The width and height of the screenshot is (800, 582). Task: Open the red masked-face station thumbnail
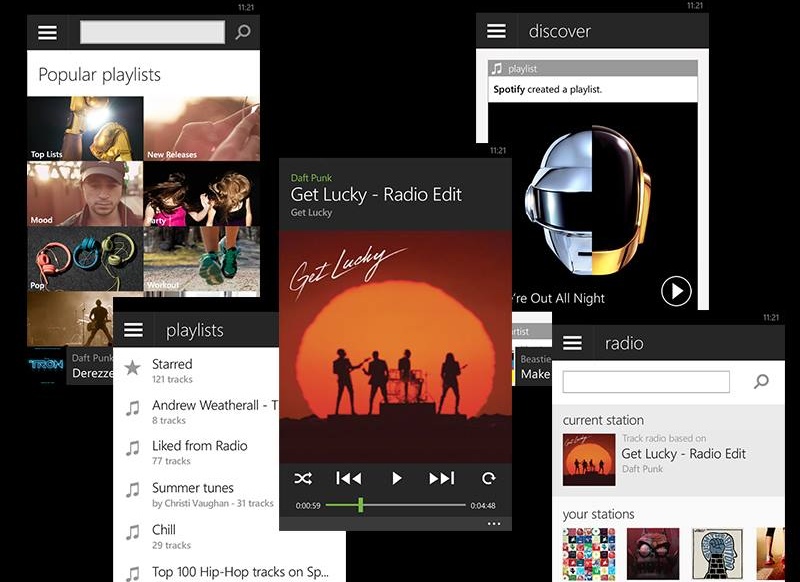(x=653, y=554)
